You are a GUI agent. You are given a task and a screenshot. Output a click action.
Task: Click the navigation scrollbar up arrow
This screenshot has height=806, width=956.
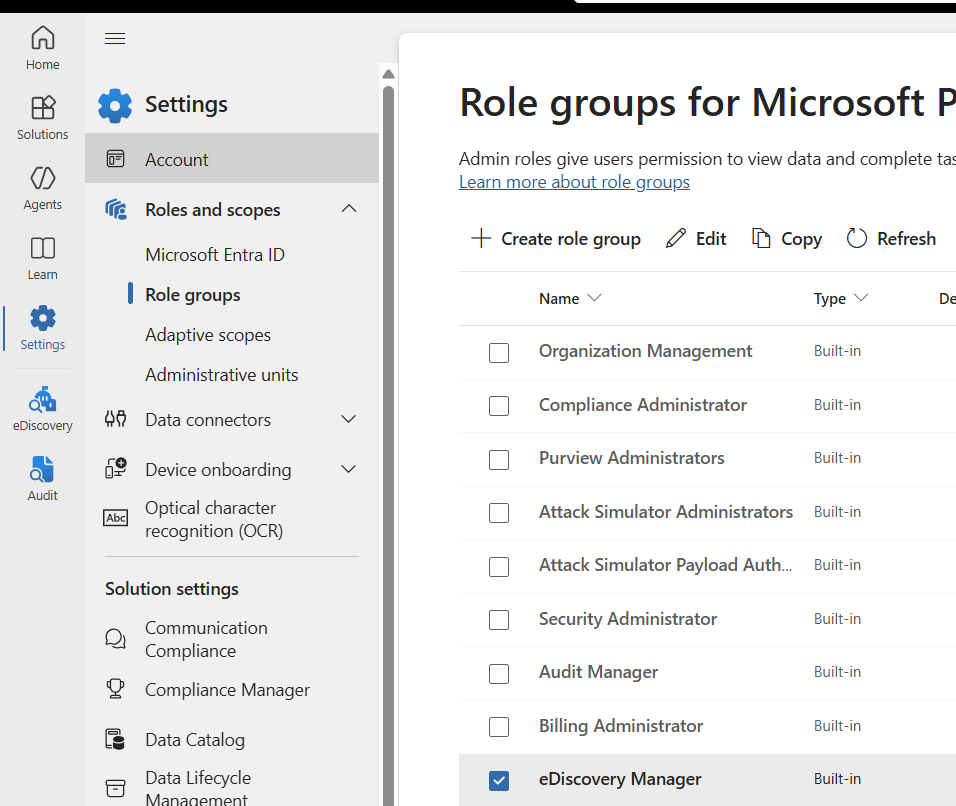(388, 74)
